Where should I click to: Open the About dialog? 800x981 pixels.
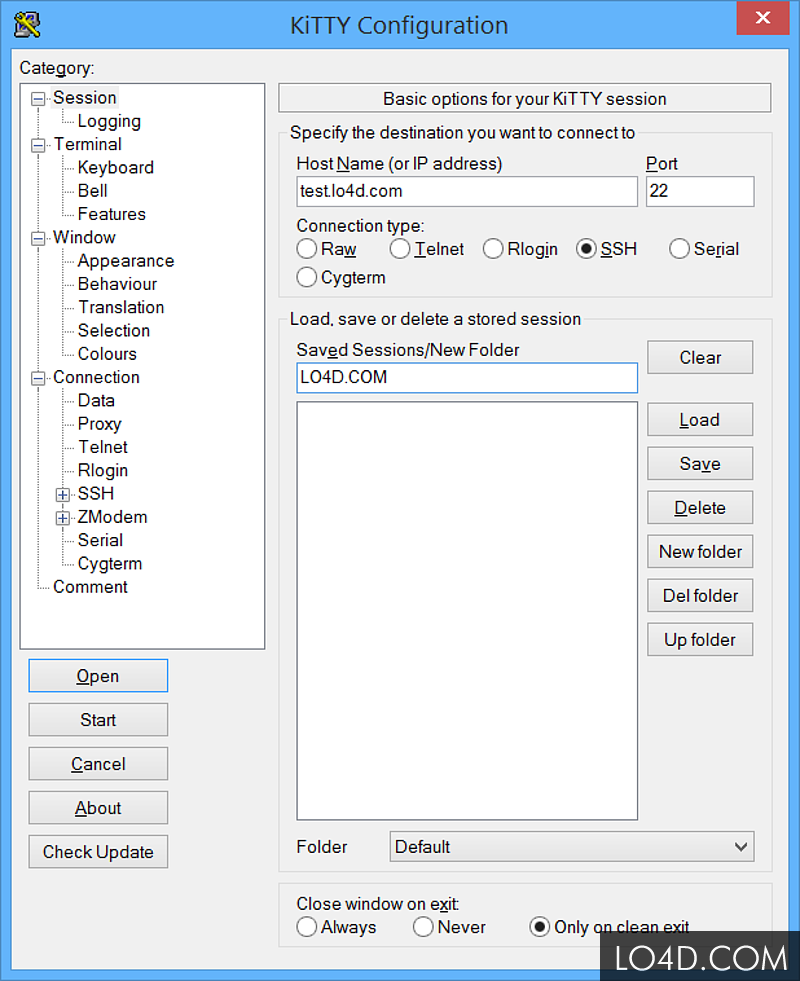pos(98,808)
